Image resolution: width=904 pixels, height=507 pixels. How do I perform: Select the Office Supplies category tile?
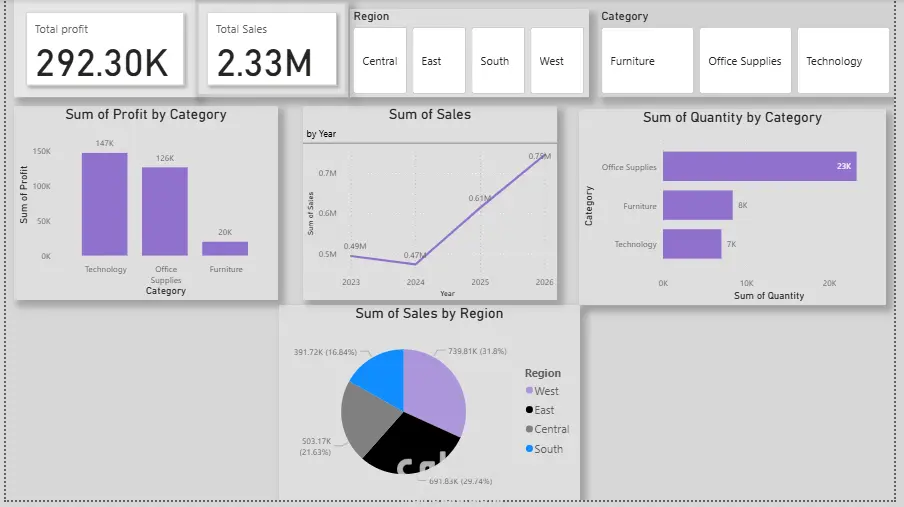click(745, 61)
